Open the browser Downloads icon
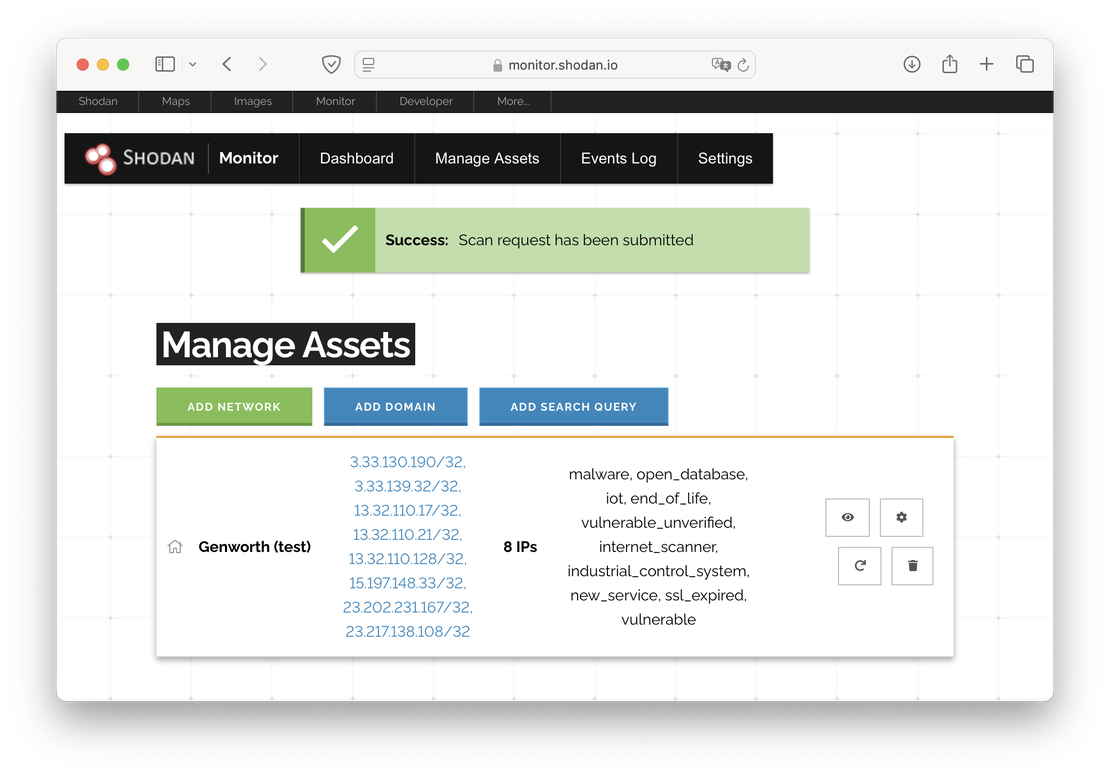The image size is (1110, 776). [x=911, y=63]
